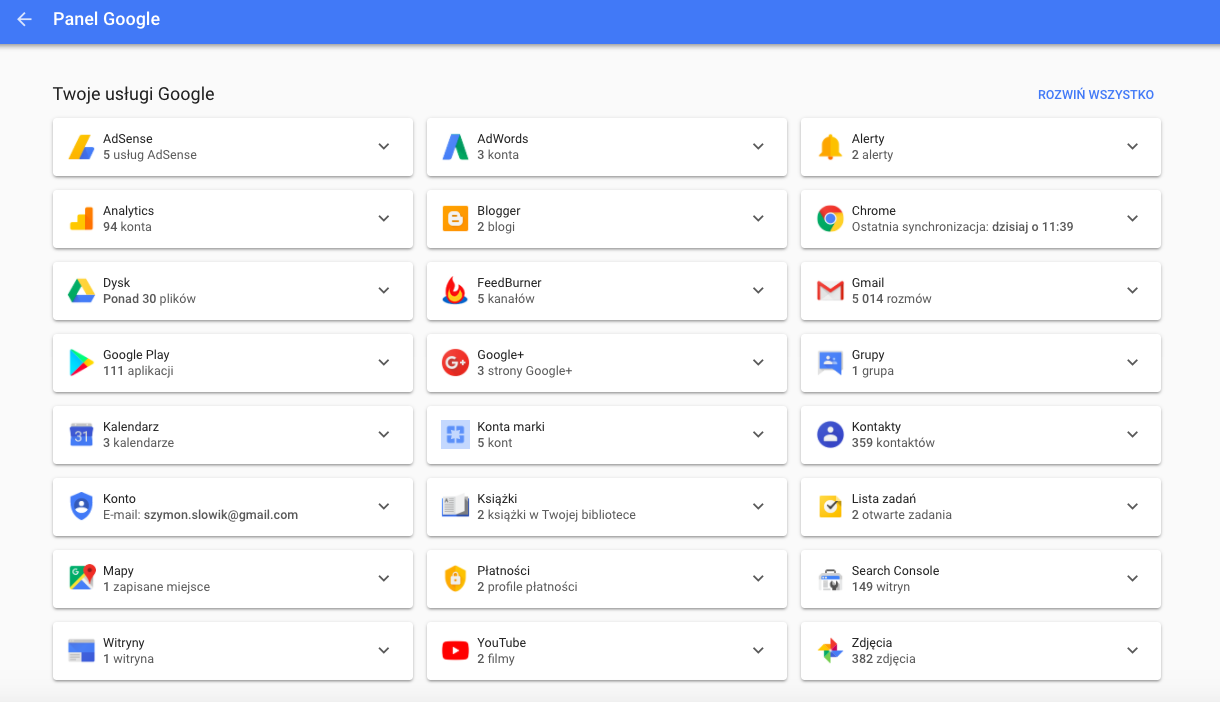
Task: Click the Zdjęcia pinwheel icon
Action: tap(830, 651)
